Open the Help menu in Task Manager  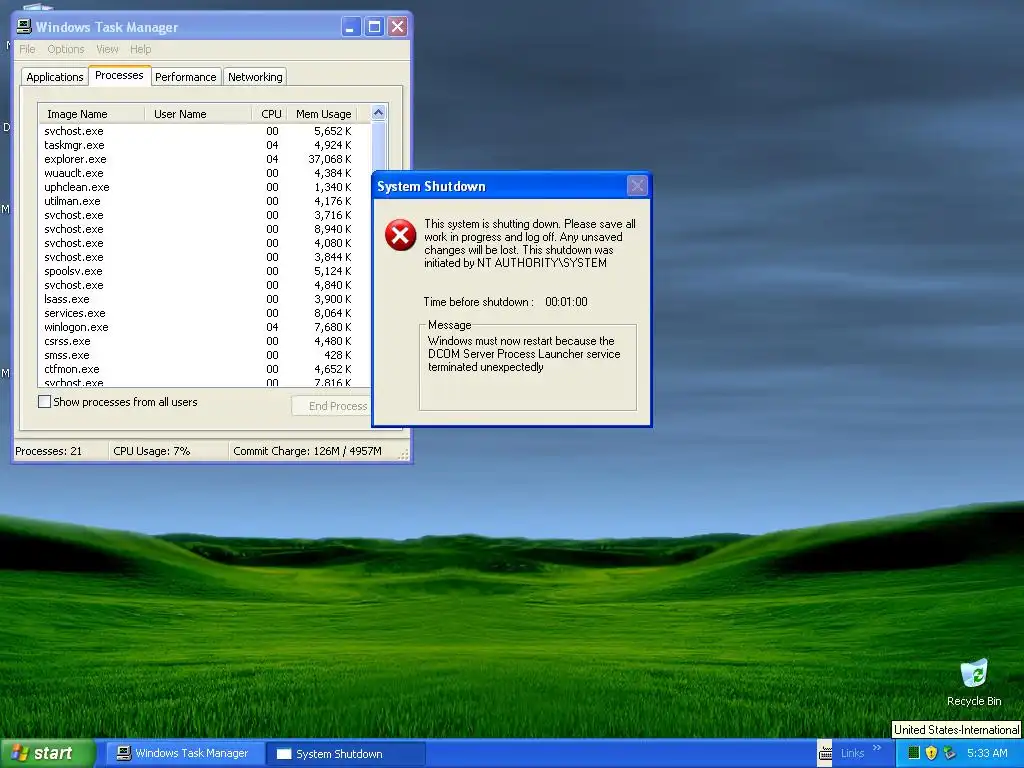click(140, 49)
